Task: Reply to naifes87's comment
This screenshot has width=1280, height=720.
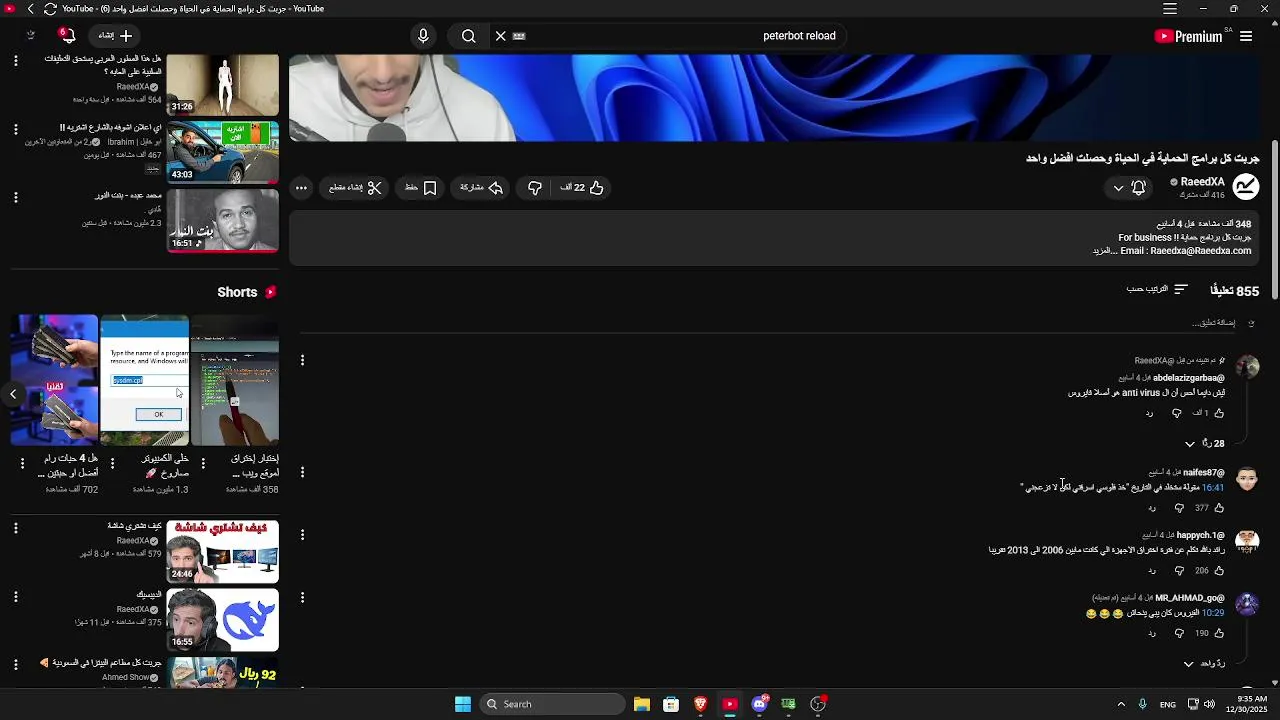Action: click(x=1150, y=508)
